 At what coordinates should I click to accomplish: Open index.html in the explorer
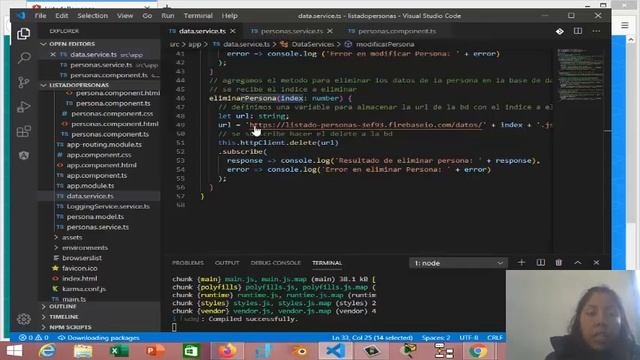point(80,278)
